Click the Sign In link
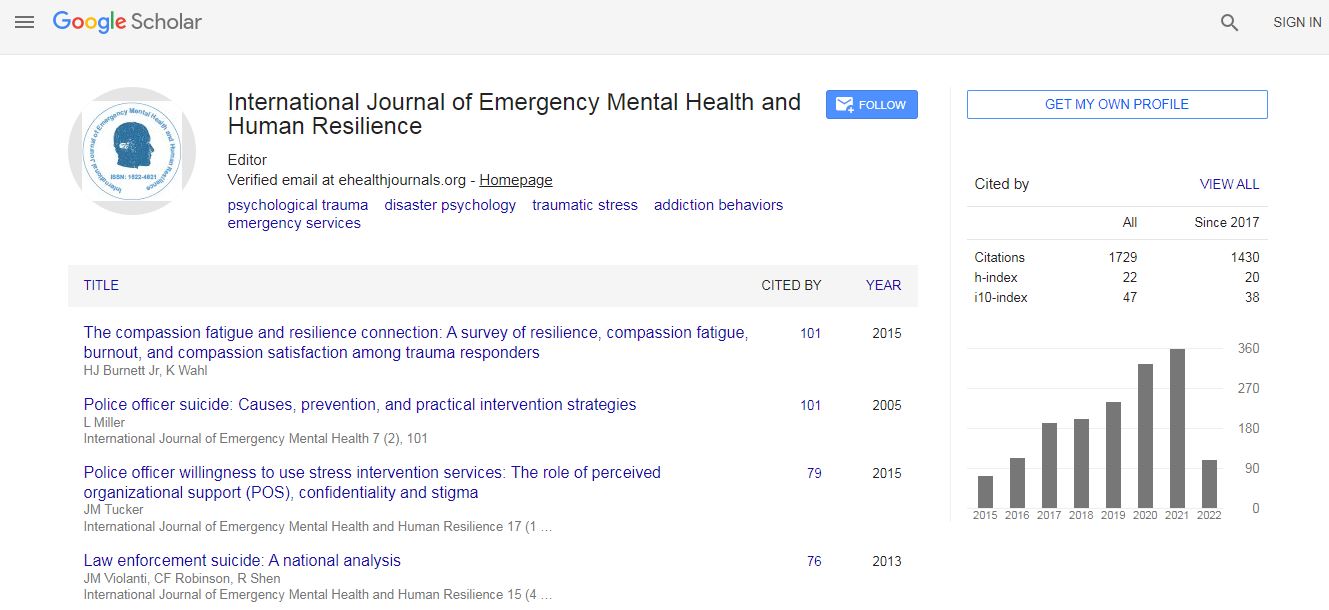Image resolution: width=1329 pixels, height=610 pixels. coord(1296,23)
